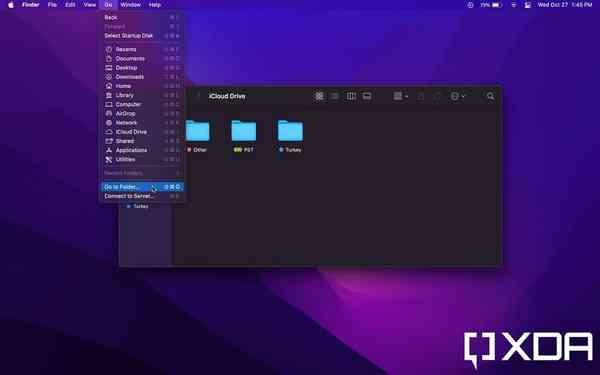Open iCloud Drive from the Go menu

[142, 132]
